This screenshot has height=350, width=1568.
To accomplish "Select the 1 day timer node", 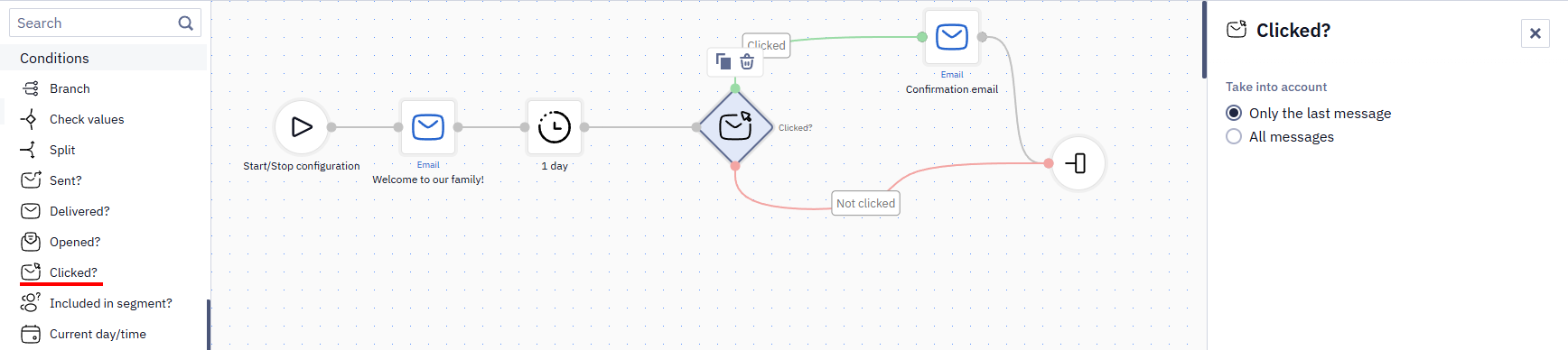I will coord(555,127).
